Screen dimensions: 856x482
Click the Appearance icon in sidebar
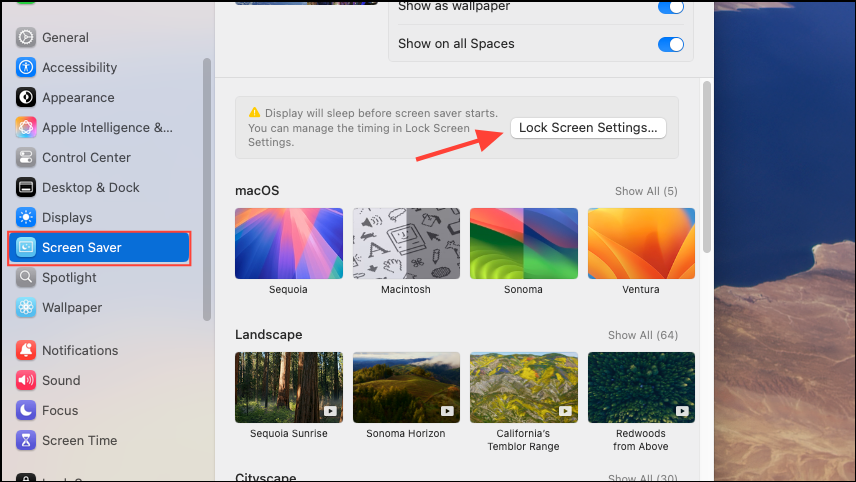(x=26, y=97)
